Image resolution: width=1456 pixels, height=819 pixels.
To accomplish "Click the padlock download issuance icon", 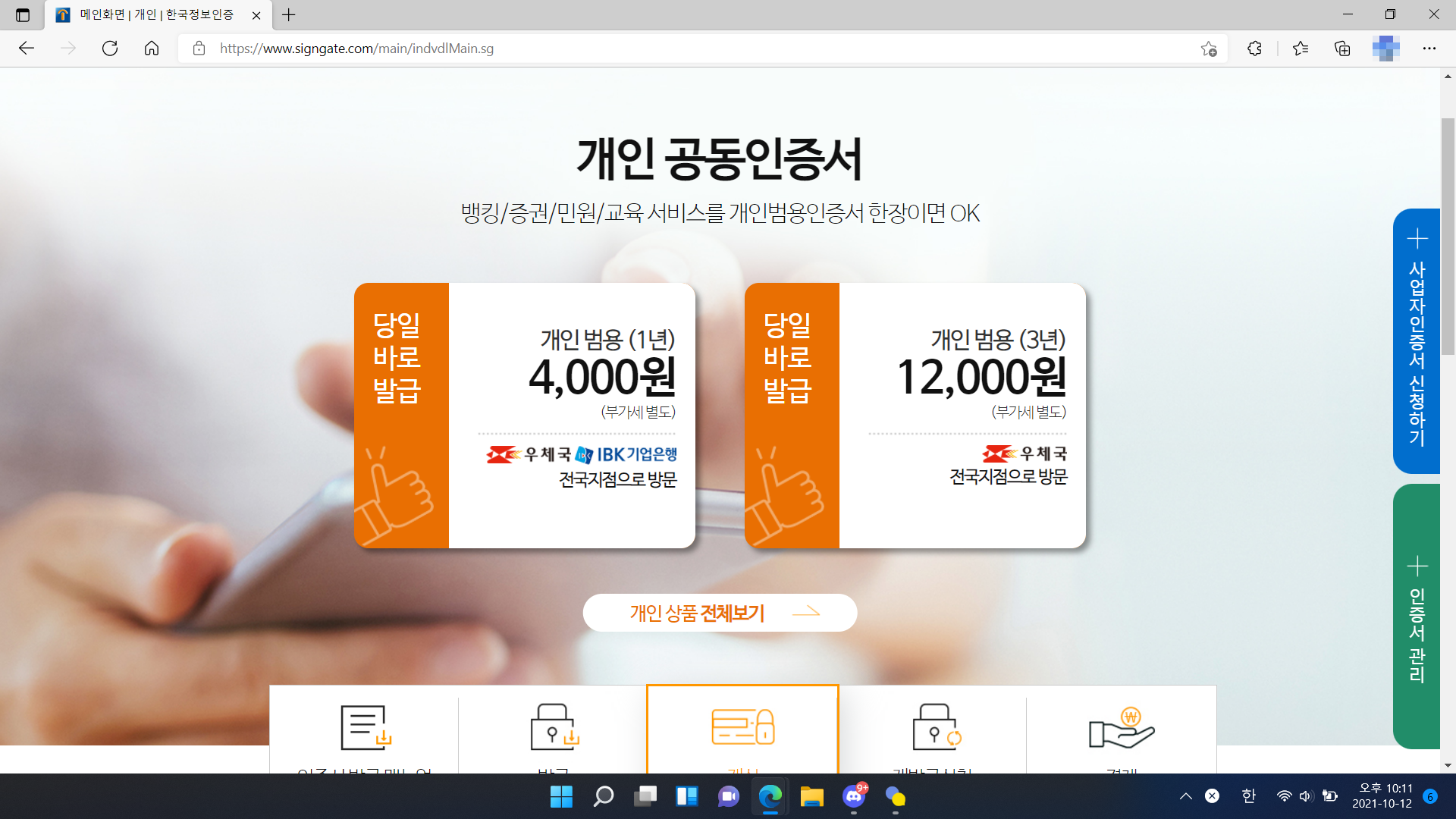I will pyautogui.click(x=554, y=727).
